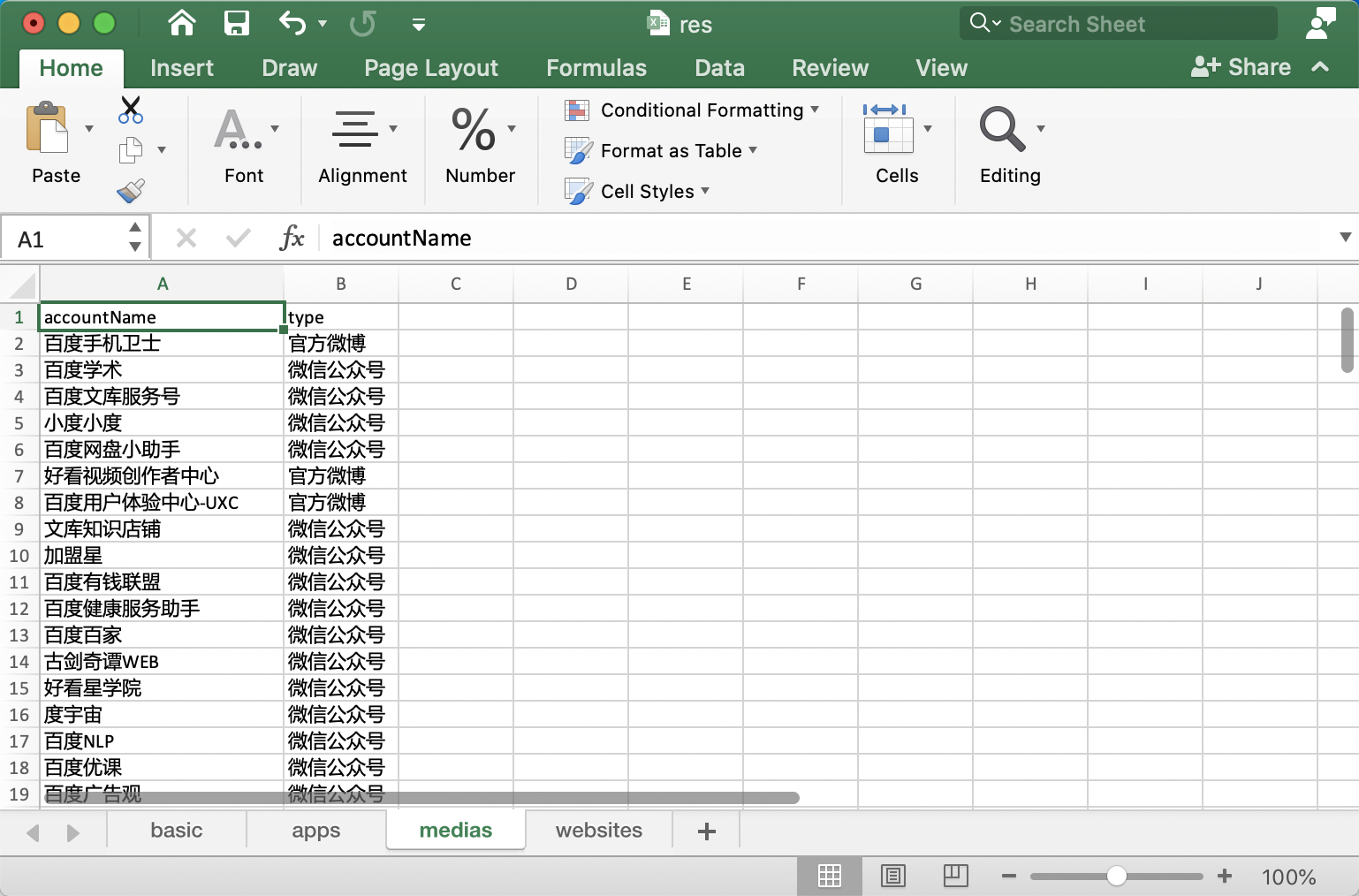Click the horizontal scrollbar
Image resolution: width=1359 pixels, height=896 pixels.
click(421, 798)
